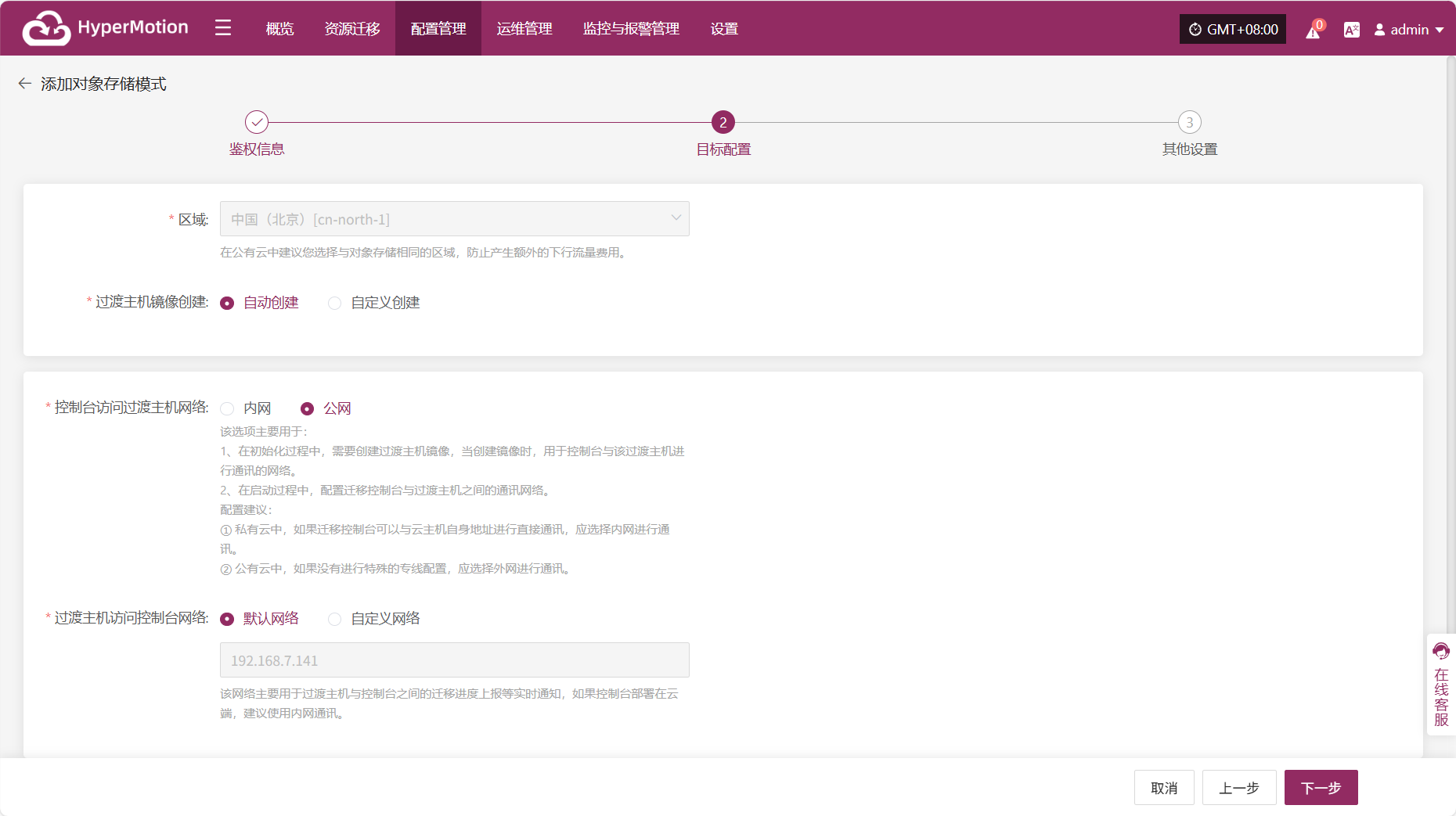Click the HyperMotion cloud logo

(47, 28)
